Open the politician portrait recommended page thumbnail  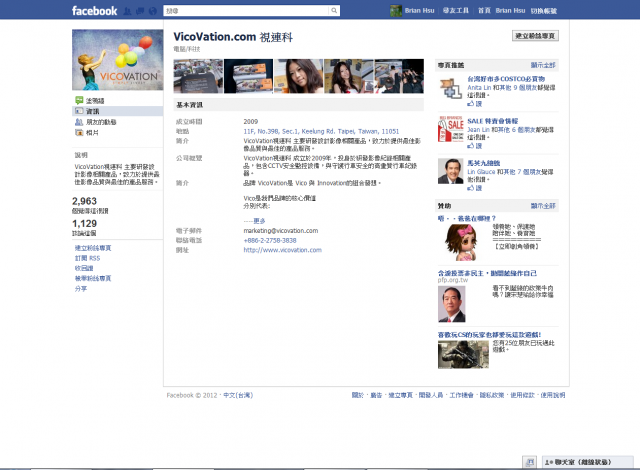click(x=451, y=171)
